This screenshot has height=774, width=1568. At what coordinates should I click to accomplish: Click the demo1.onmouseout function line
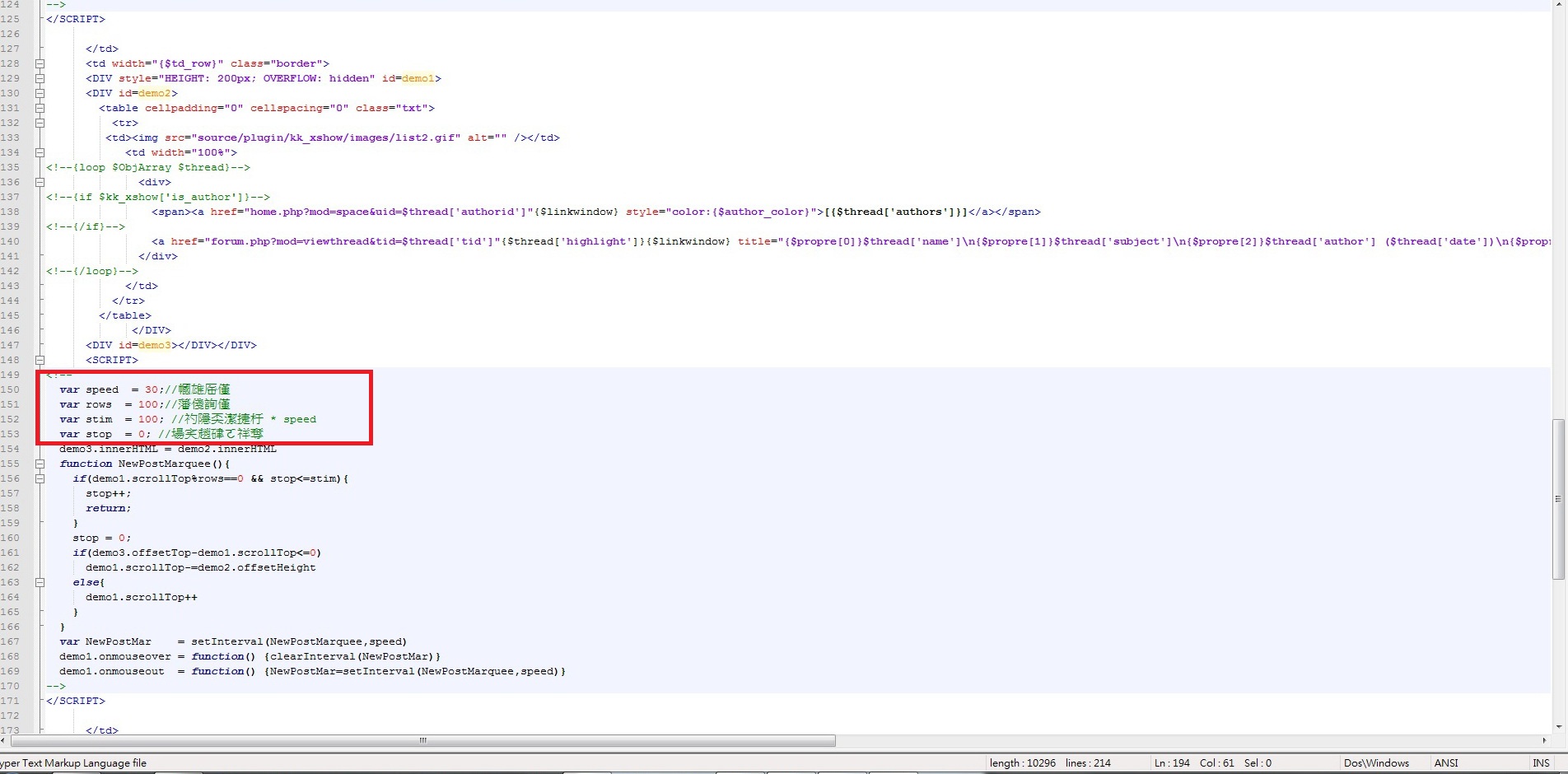(313, 671)
